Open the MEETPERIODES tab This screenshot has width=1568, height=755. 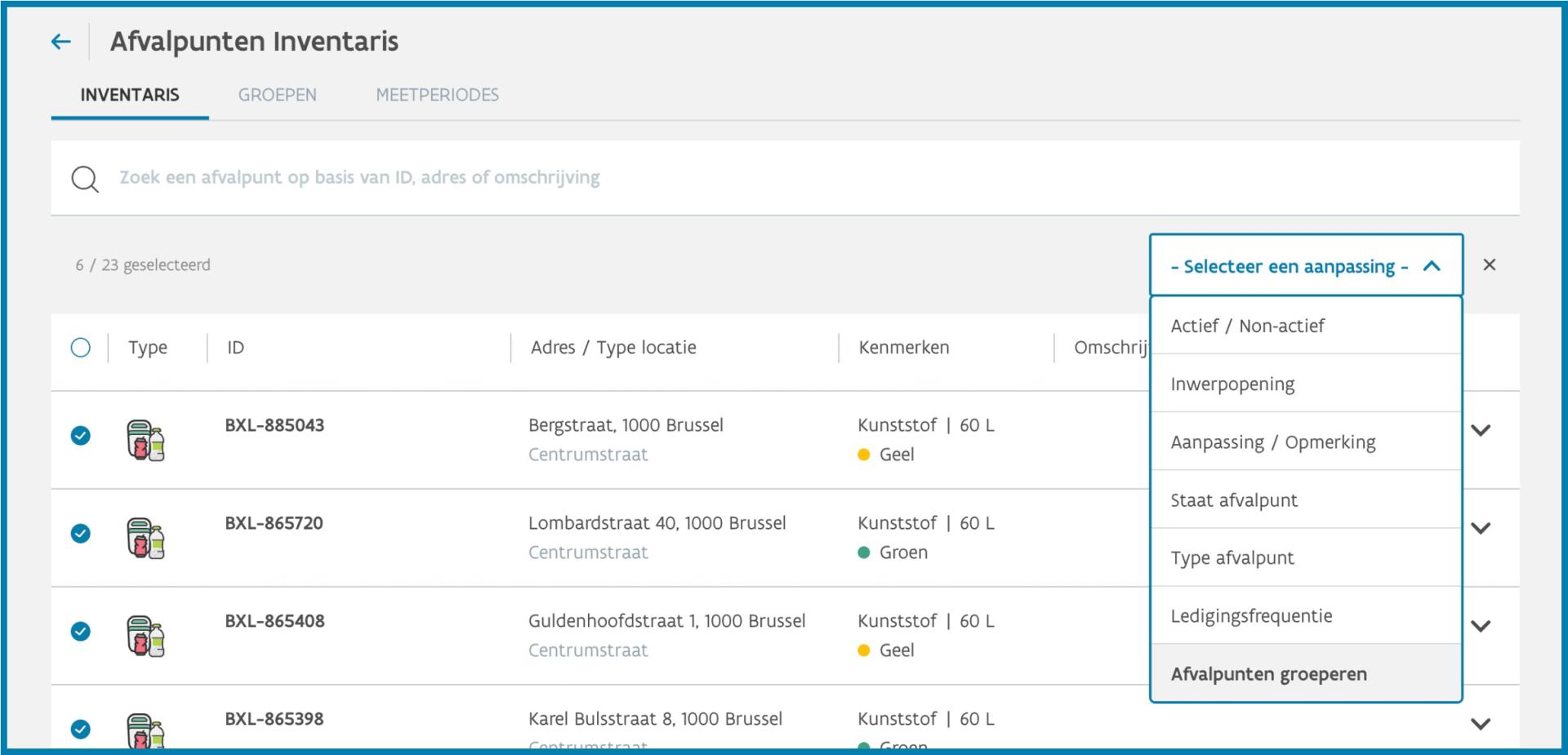click(x=438, y=95)
